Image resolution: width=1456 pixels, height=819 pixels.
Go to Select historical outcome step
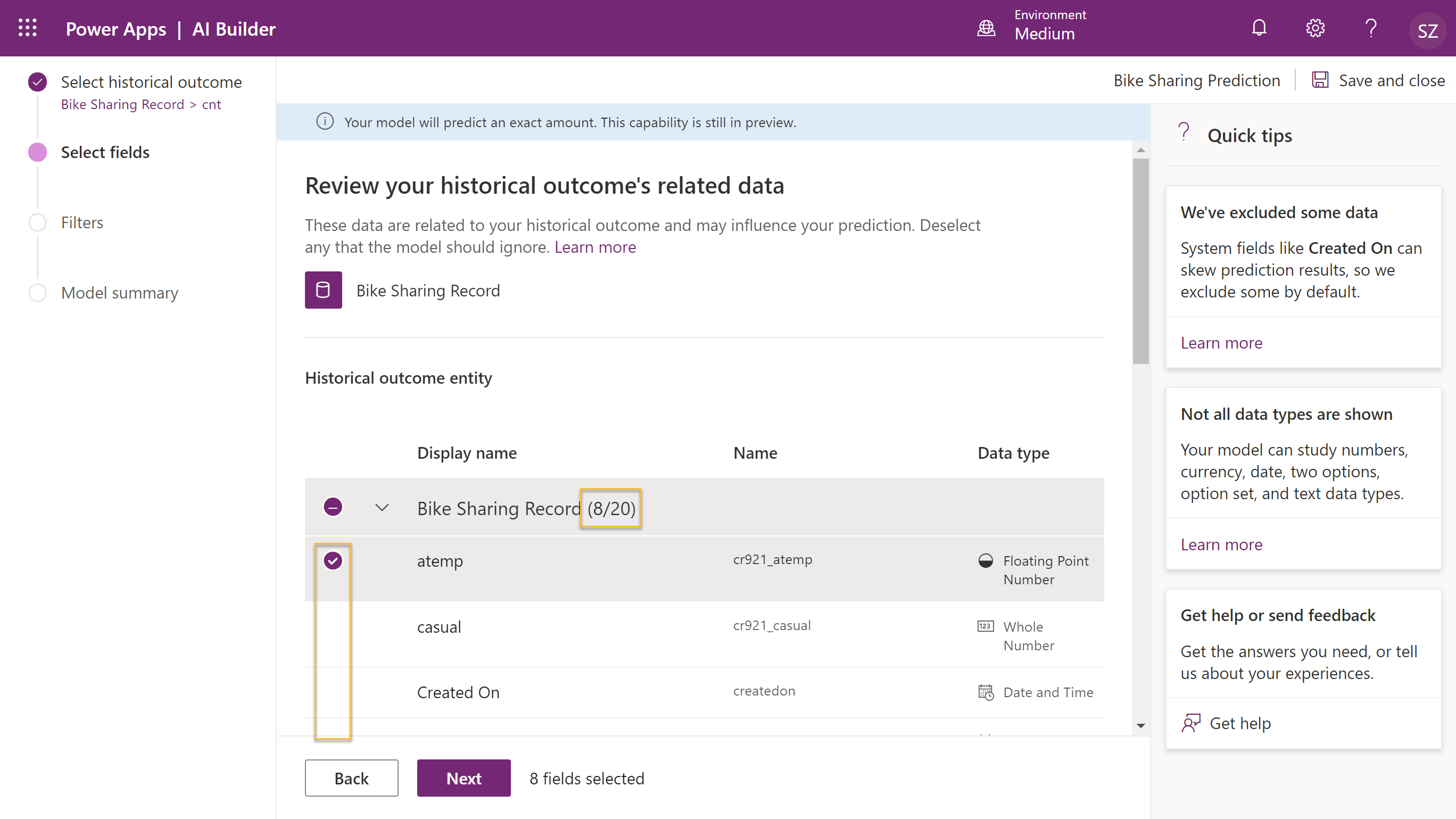[x=151, y=82]
